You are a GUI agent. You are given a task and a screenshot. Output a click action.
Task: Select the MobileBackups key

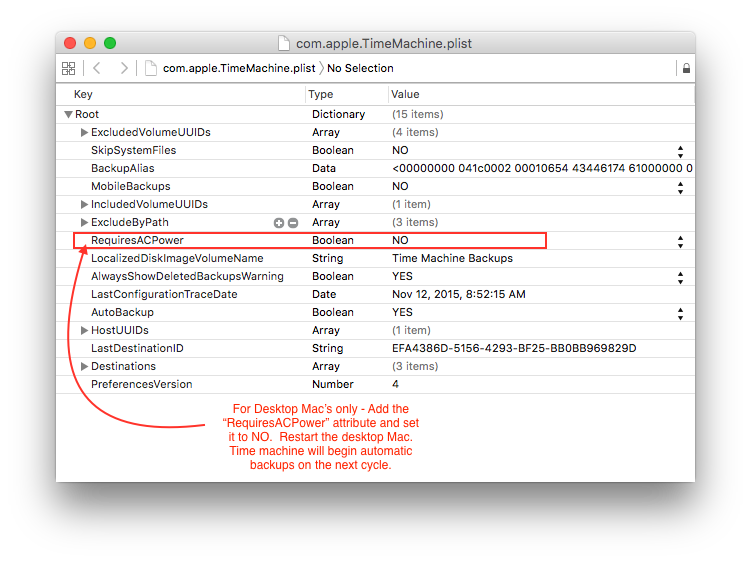tap(131, 186)
